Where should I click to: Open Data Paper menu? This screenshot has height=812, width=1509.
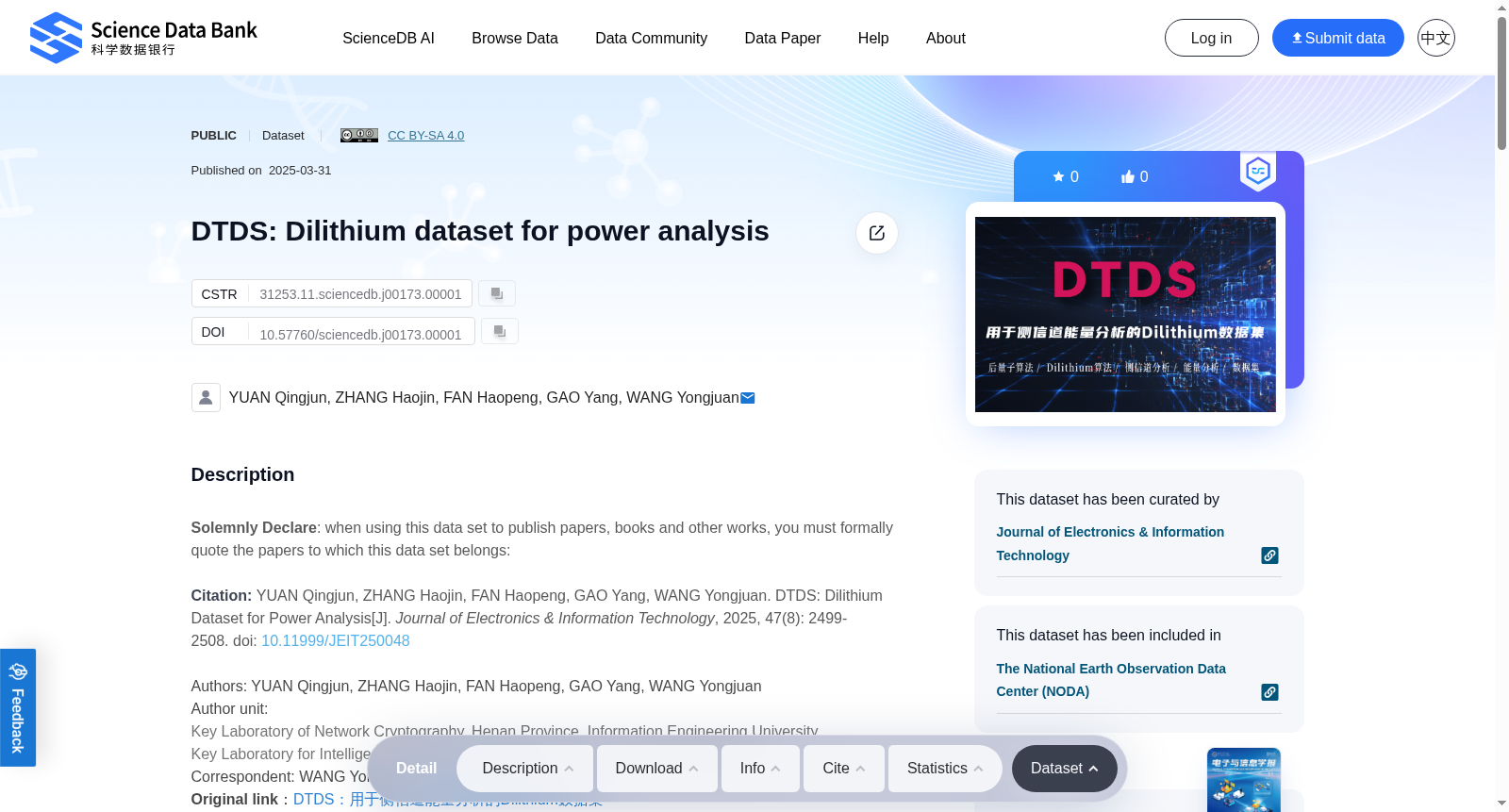click(783, 38)
